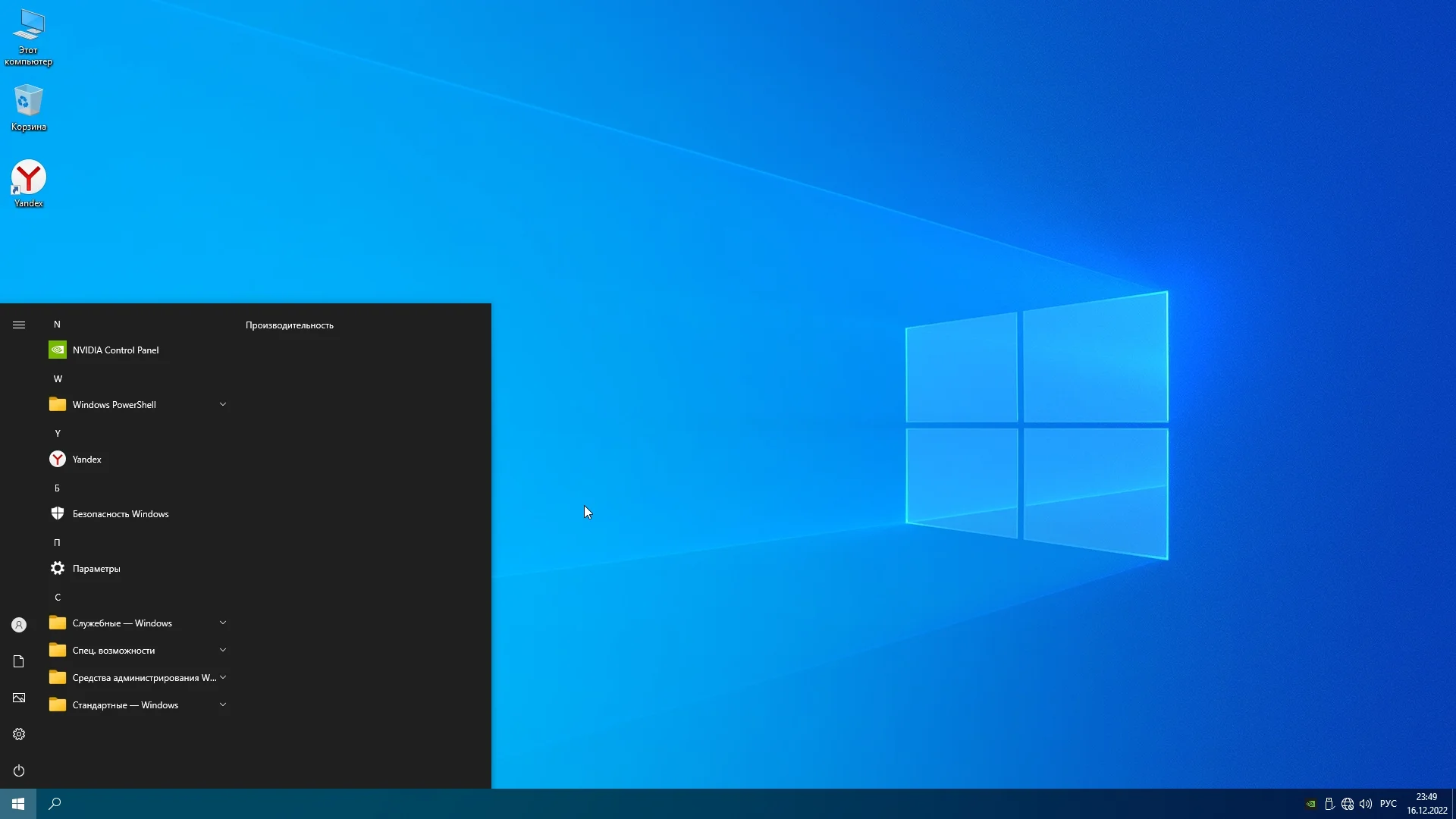Expand the Средства администрирования Windows folder
Screen dimensions: 1456x819
(136, 678)
